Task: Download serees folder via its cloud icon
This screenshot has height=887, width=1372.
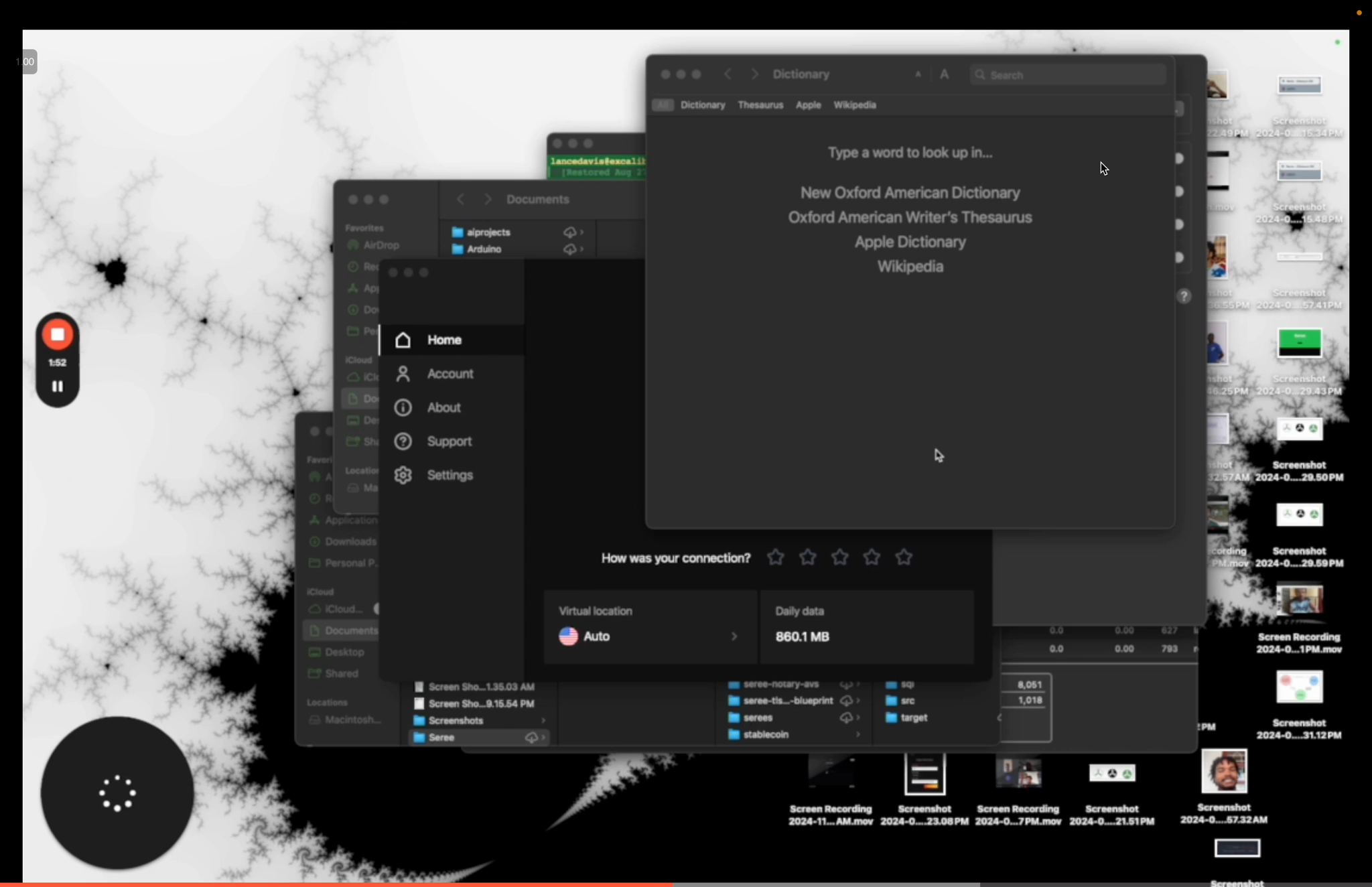Action: [x=846, y=718]
